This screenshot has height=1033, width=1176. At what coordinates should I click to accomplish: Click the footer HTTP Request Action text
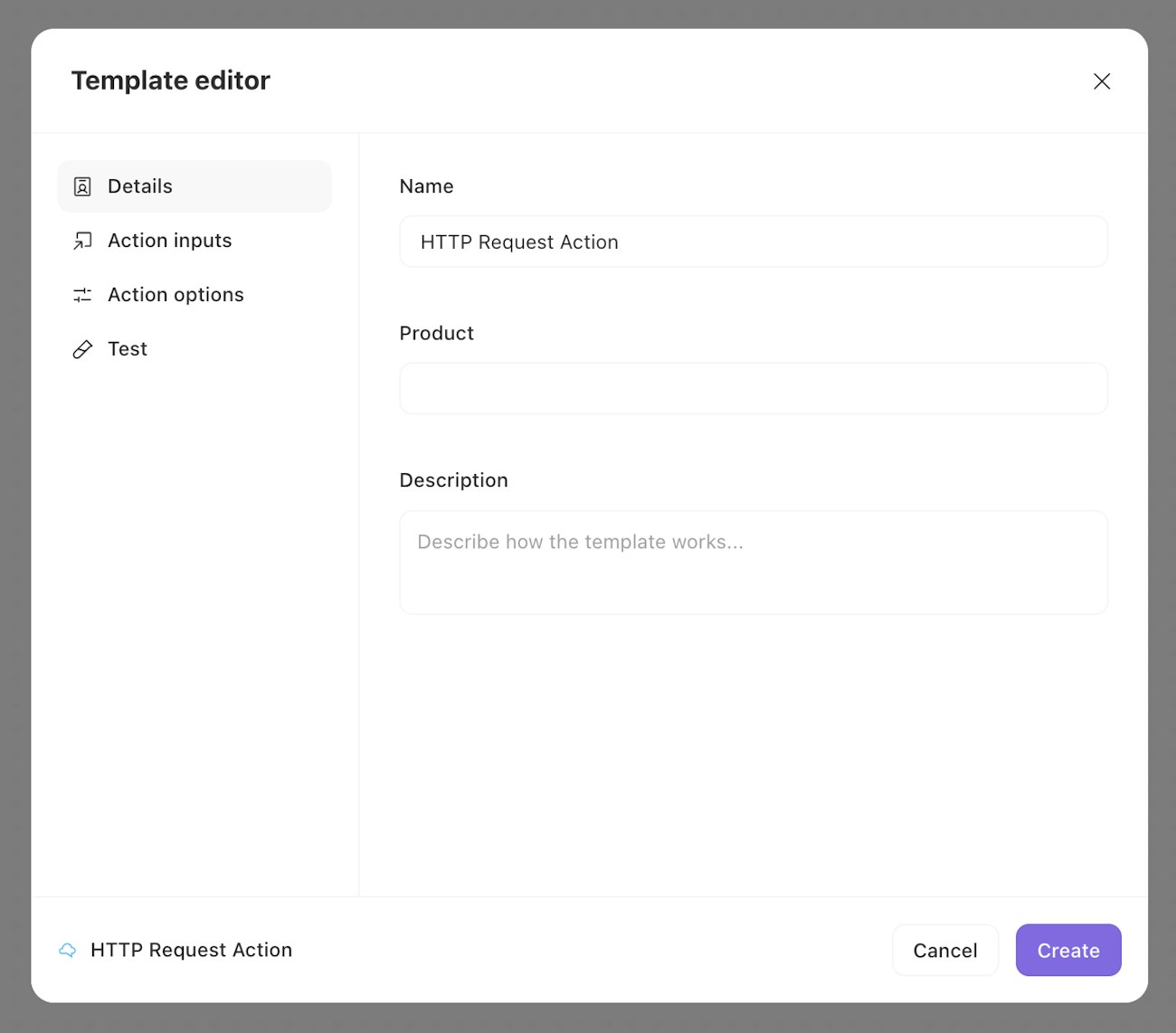tap(191, 950)
